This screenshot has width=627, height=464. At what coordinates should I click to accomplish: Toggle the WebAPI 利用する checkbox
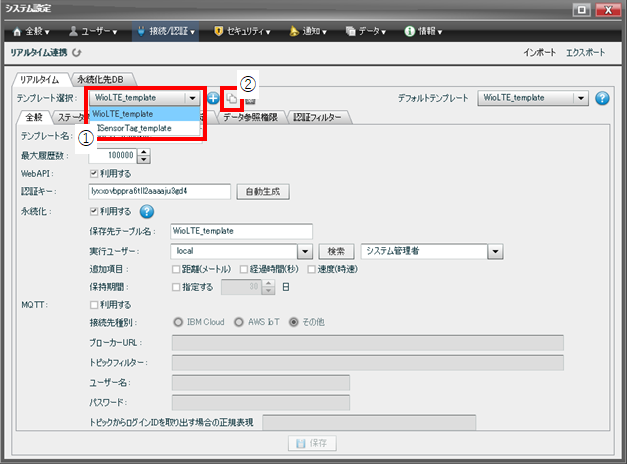click(x=94, y=174)
